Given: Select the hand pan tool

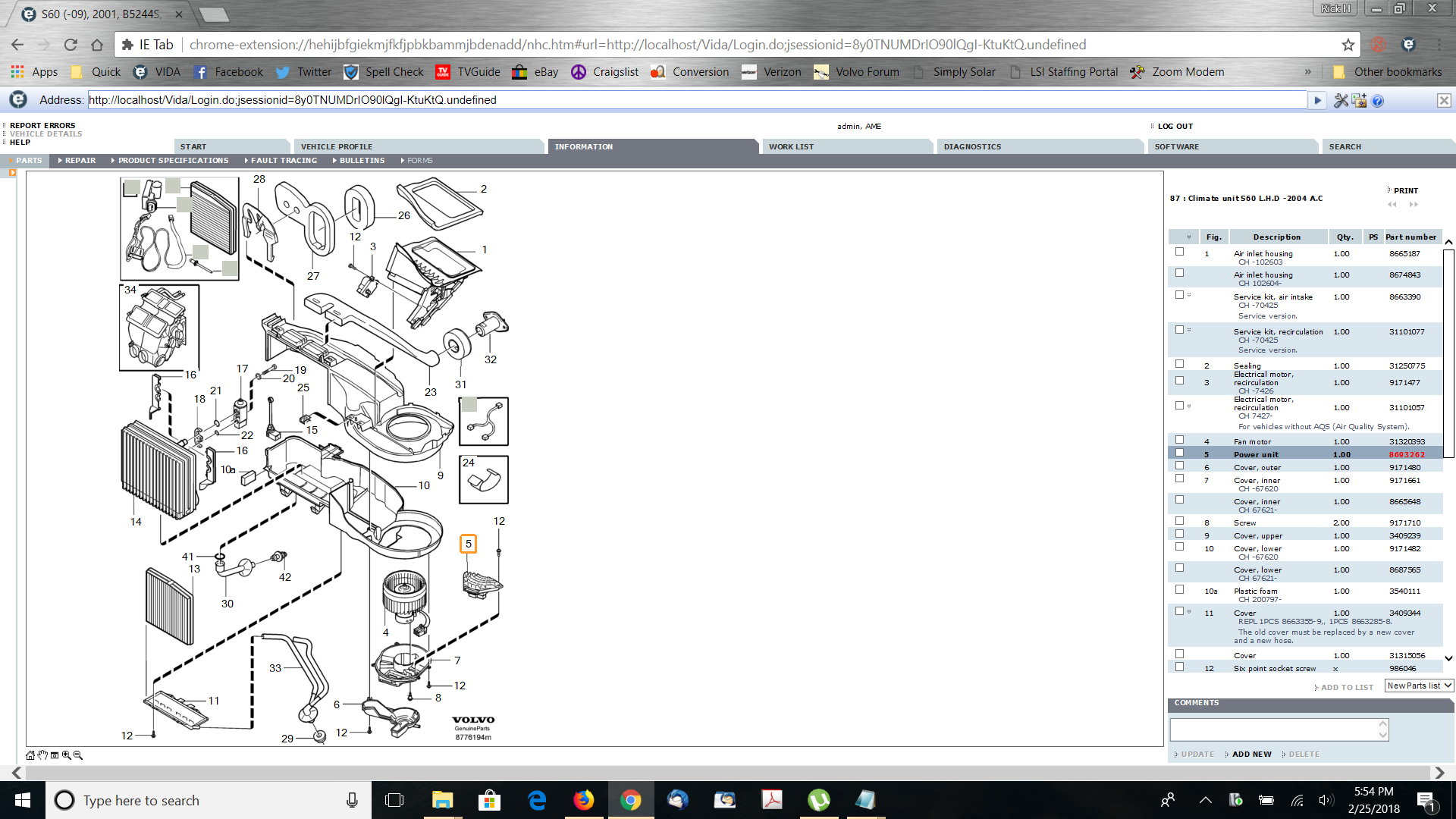Looking at the screenshot, I should point(42,755).
